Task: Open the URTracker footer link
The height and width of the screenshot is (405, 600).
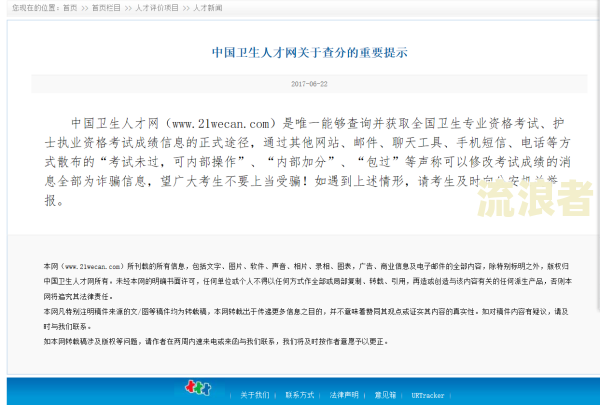Action: [428, 395]
